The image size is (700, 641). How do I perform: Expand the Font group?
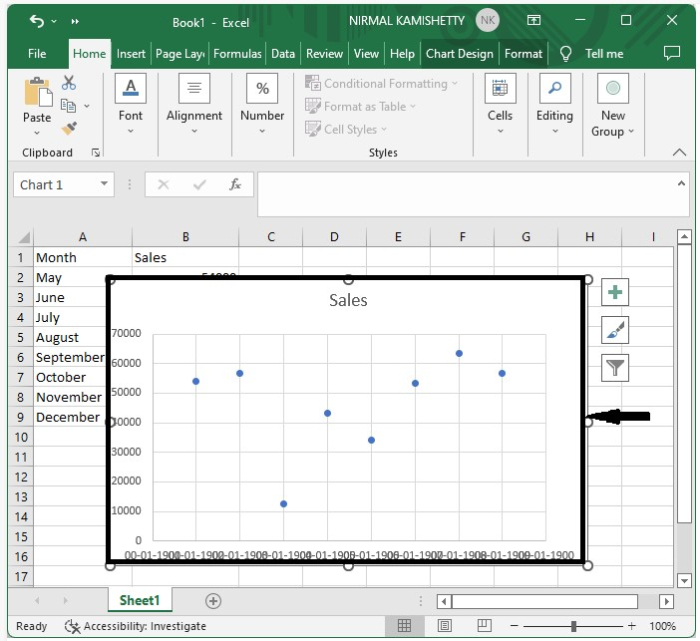pyautogui.click(x=130, y=104)
